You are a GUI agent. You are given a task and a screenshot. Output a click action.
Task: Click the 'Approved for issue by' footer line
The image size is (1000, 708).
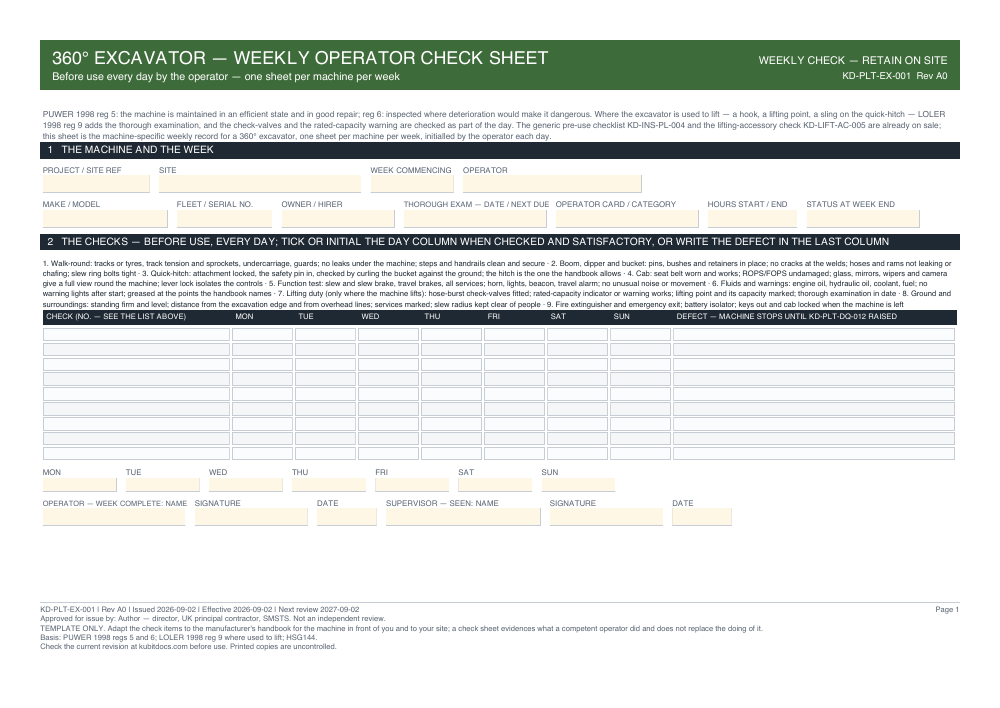213,619
